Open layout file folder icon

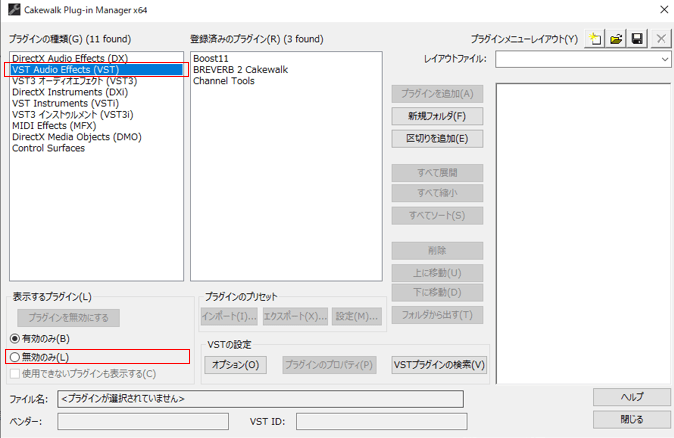[x=616, y=39]
